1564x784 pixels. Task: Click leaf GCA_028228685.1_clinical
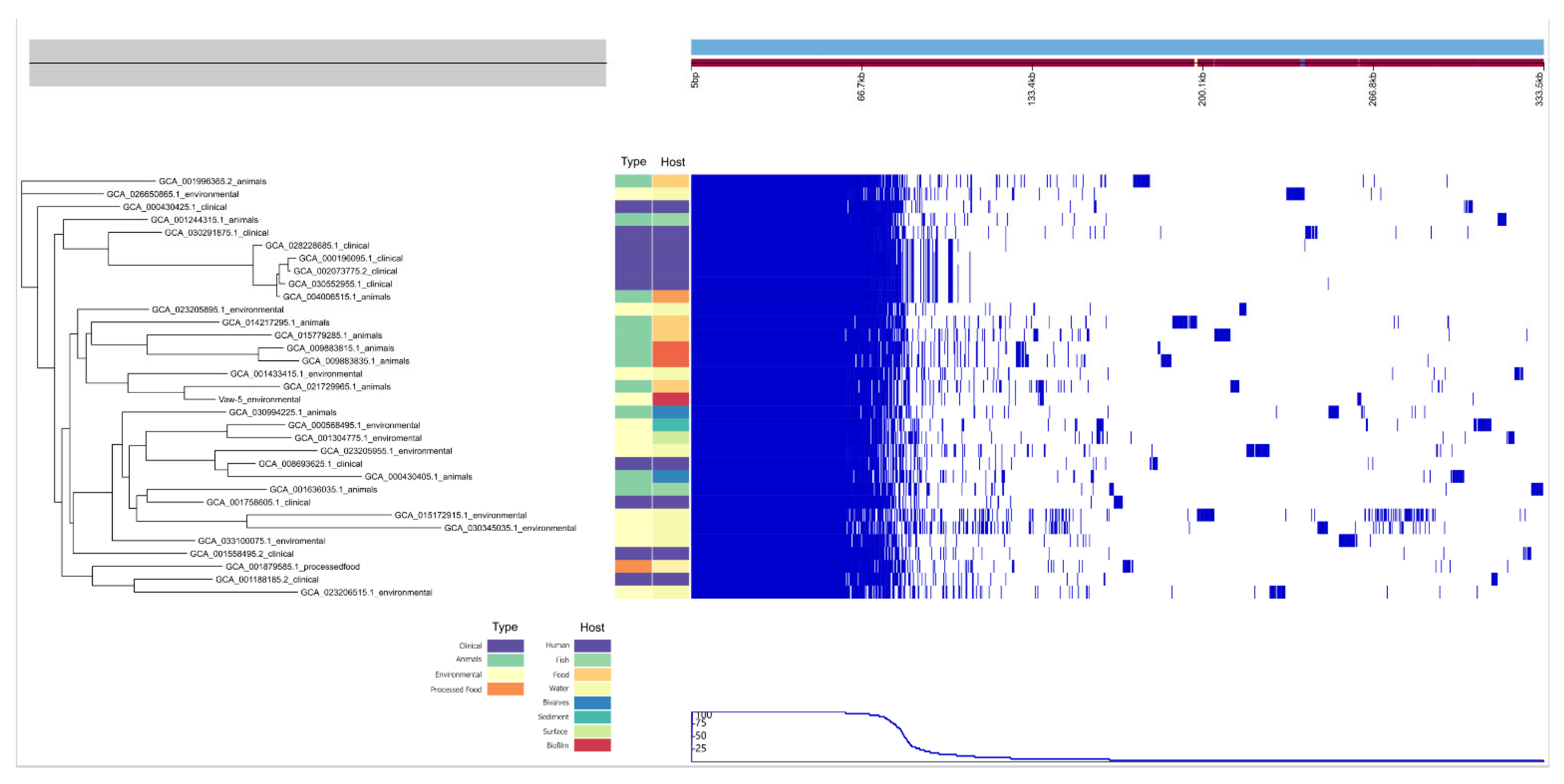click(x=317, y=245)
